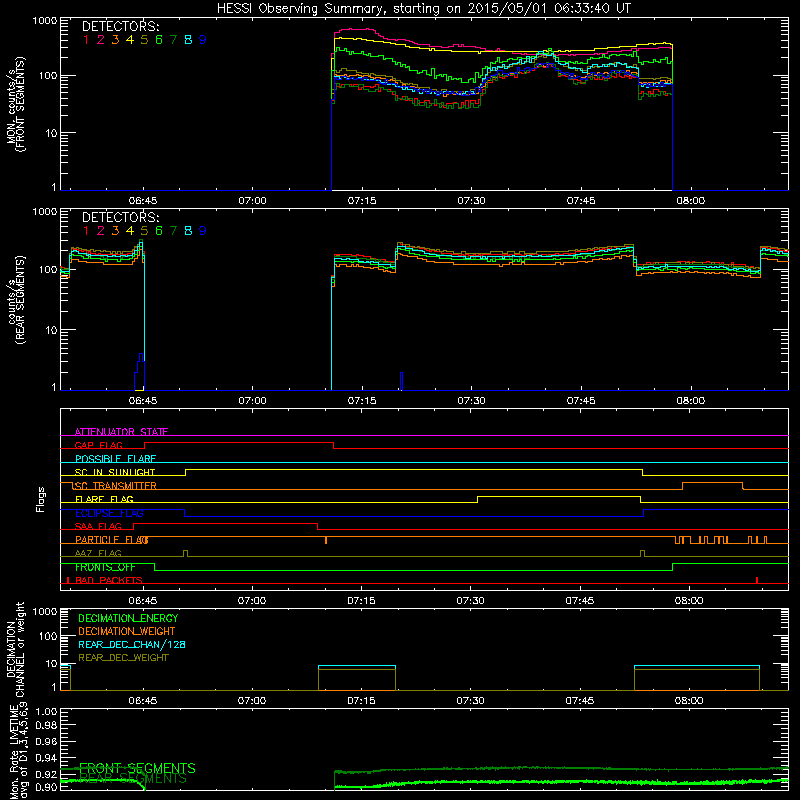Screen dimensions: 800x800
Task: Click 1.00 tick on the livetime axis
Action: pyautogui.click(x=47, y=712)
